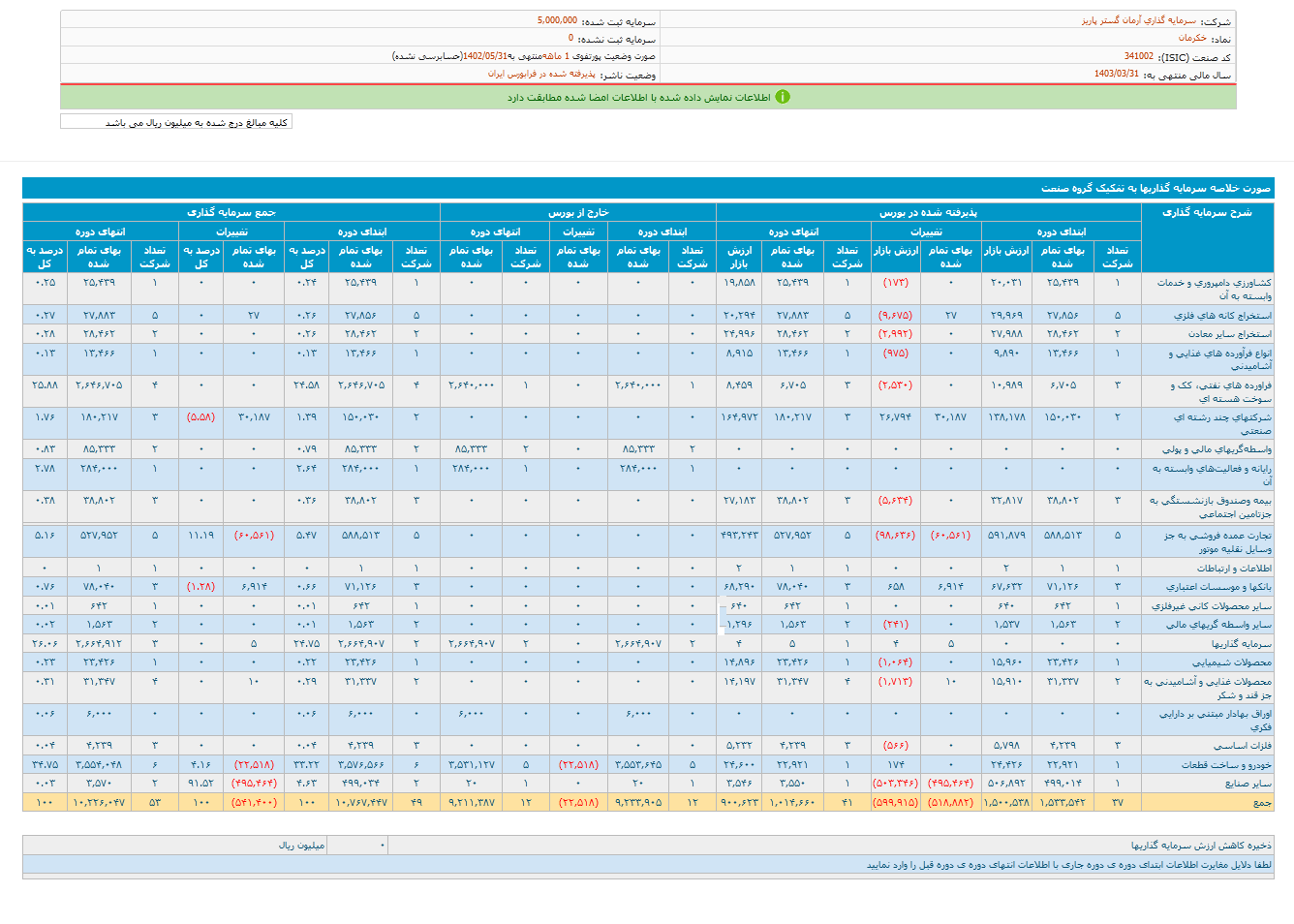Viewport: 1294px width, 924px height.
Task: Click the green info icon in the notification bar
Action: click(x=783, y=97)
